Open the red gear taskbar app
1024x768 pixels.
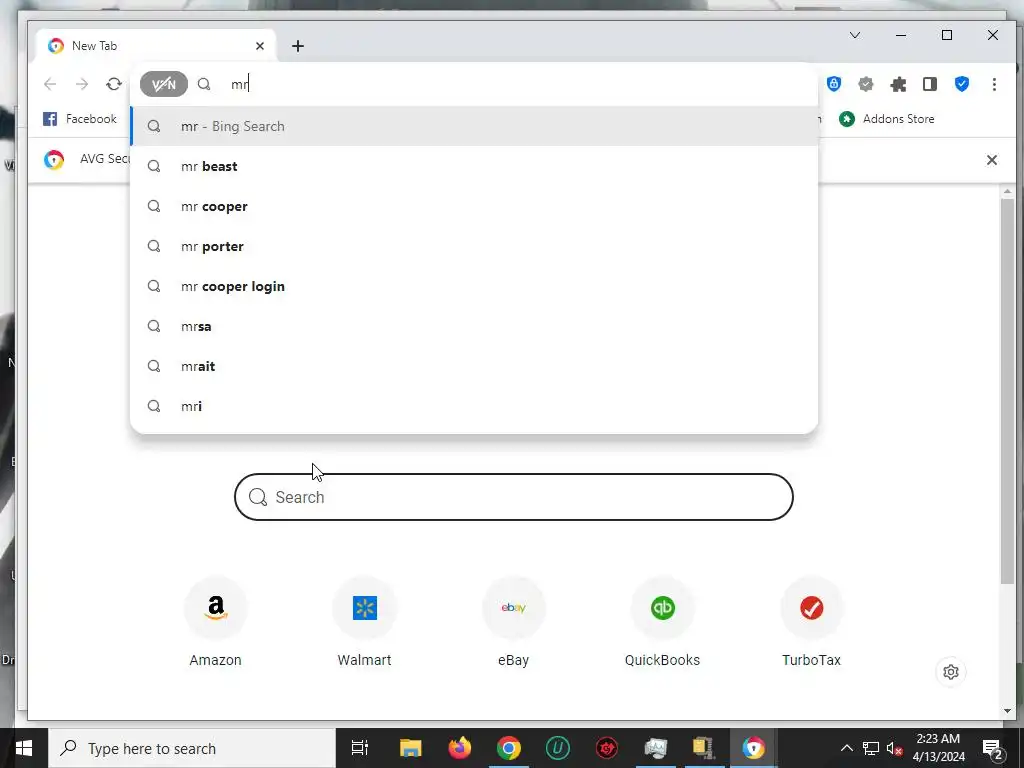tap(607, 748)
